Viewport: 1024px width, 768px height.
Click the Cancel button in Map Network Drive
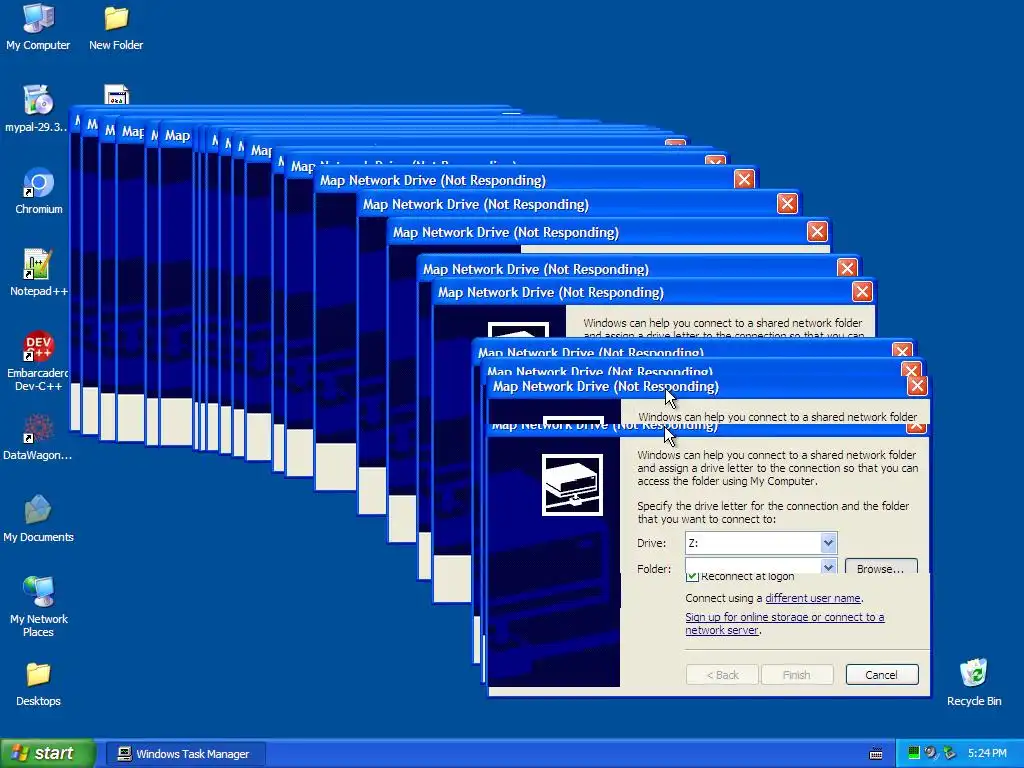click(882, 675)
